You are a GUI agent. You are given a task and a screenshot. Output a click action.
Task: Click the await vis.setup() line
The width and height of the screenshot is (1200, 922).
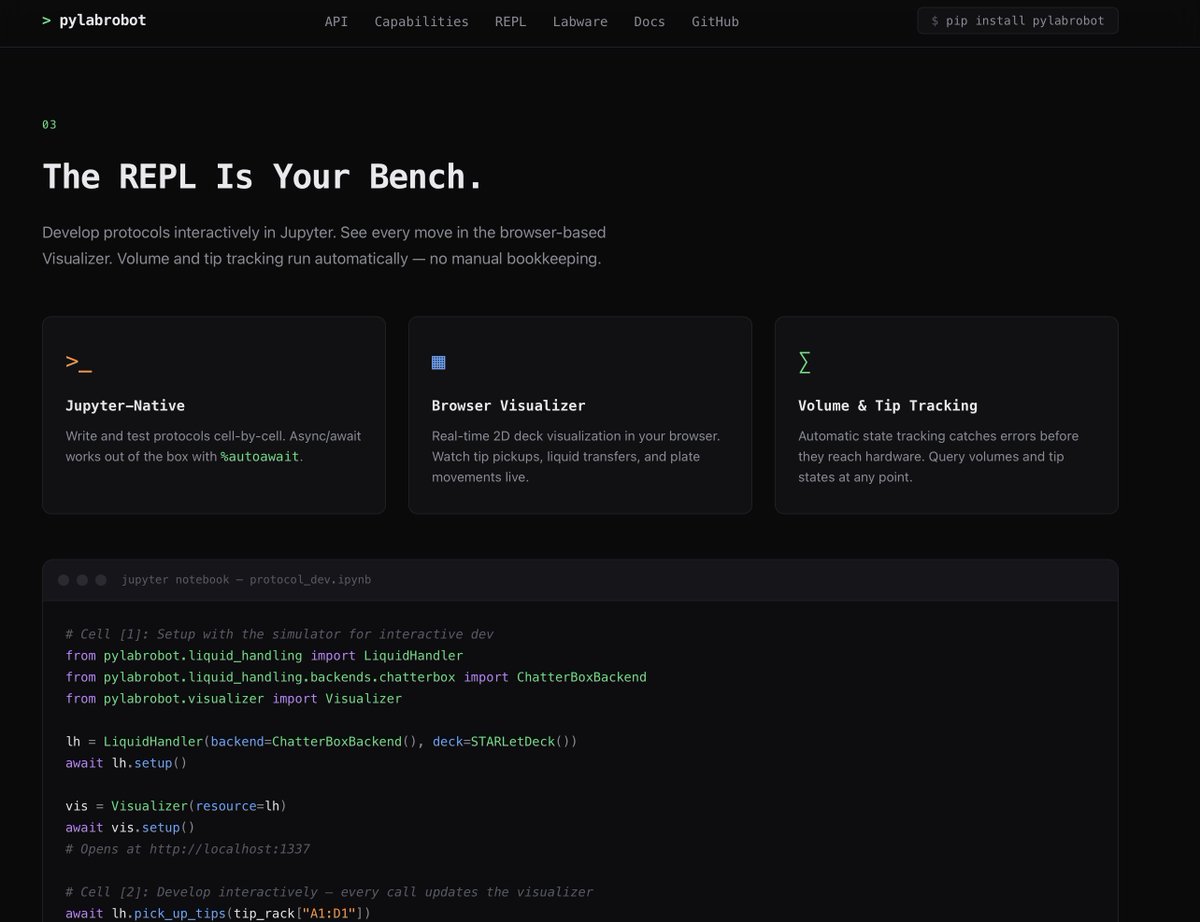pyautogui.click(x=130, y=828)
